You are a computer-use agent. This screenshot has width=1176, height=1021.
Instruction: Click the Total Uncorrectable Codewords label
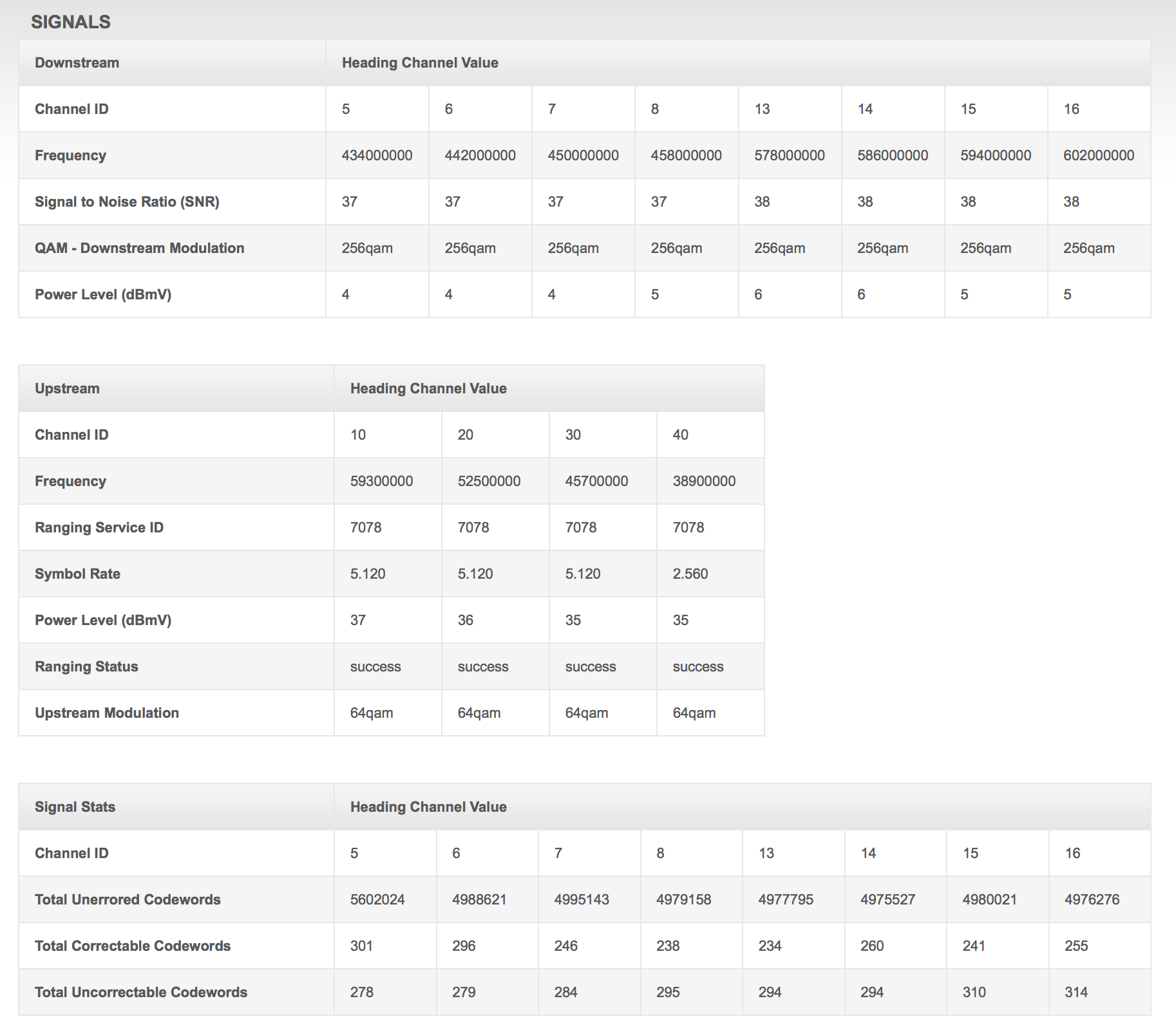[141, 993]
